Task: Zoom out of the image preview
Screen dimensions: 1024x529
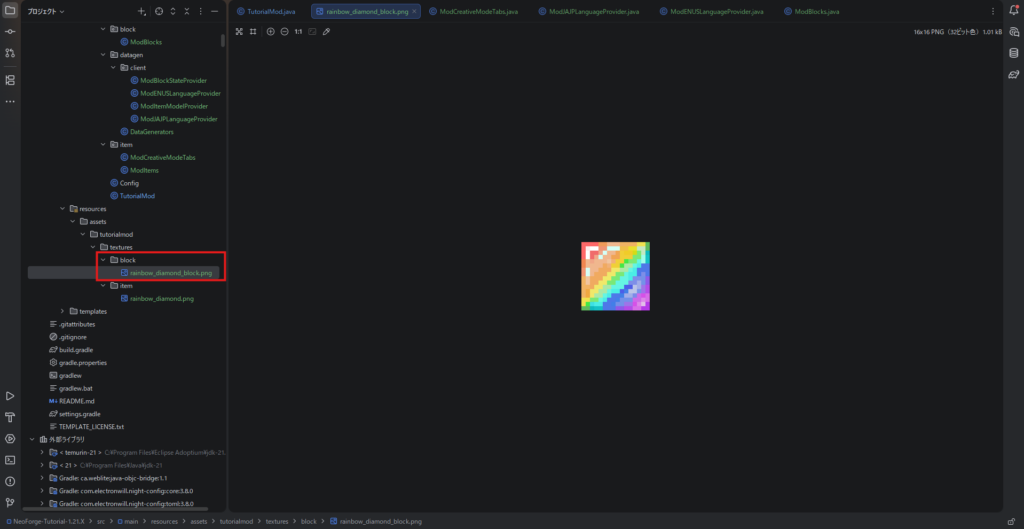Action: coord(284,32)
